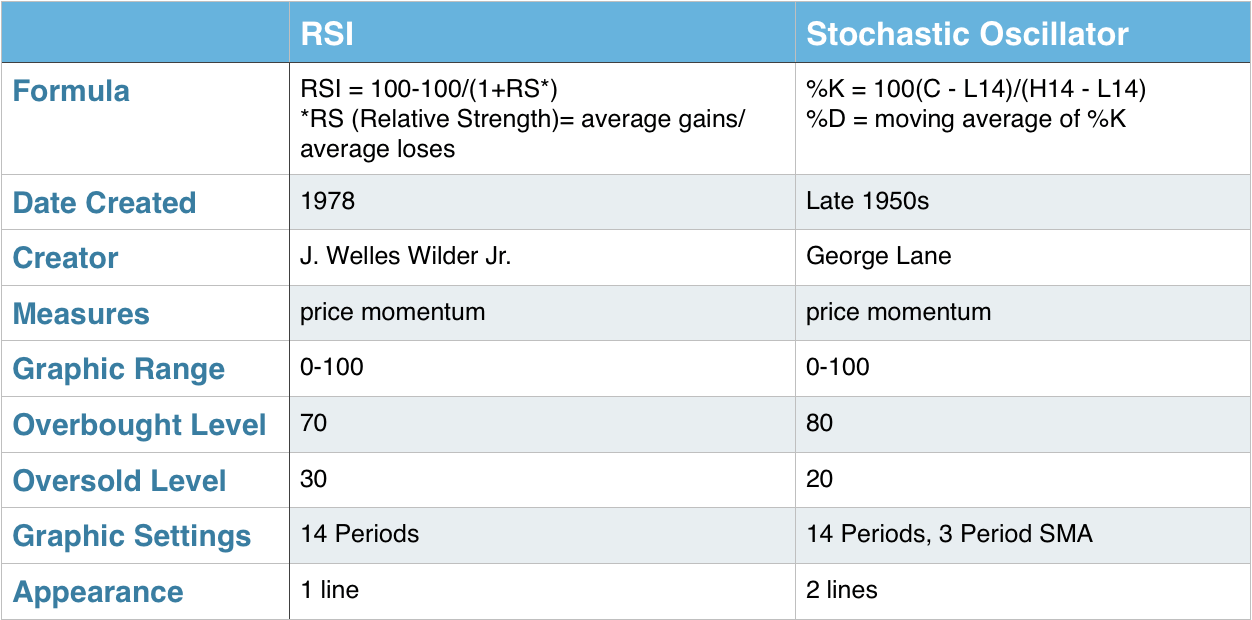Click the Appearance row label
This screenshot has height=620, width=1252.
98,592
